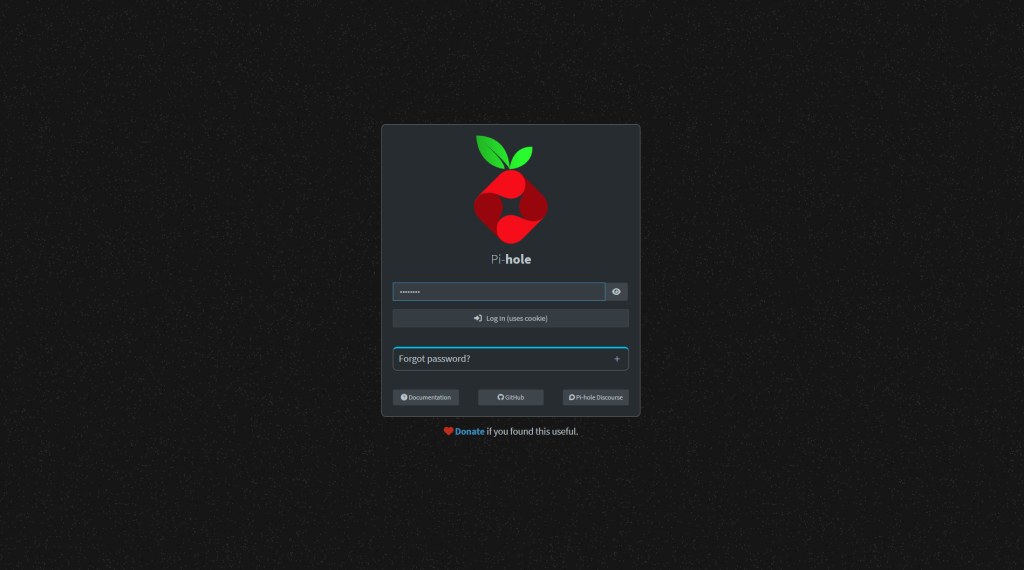
Task: Open Pi-hole Discourse forum button
Action: click(x=596, y=398)
